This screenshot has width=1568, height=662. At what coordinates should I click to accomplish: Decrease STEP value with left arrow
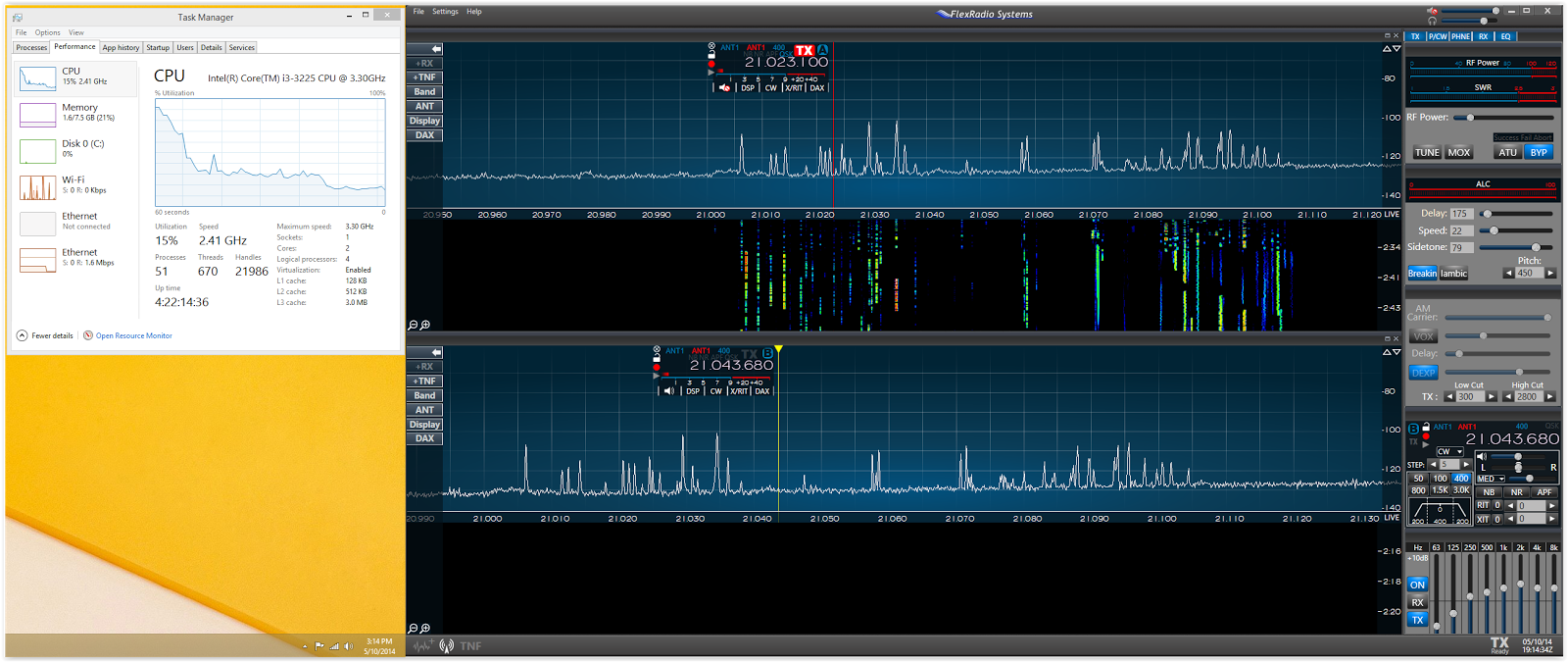pos(1433,465)
